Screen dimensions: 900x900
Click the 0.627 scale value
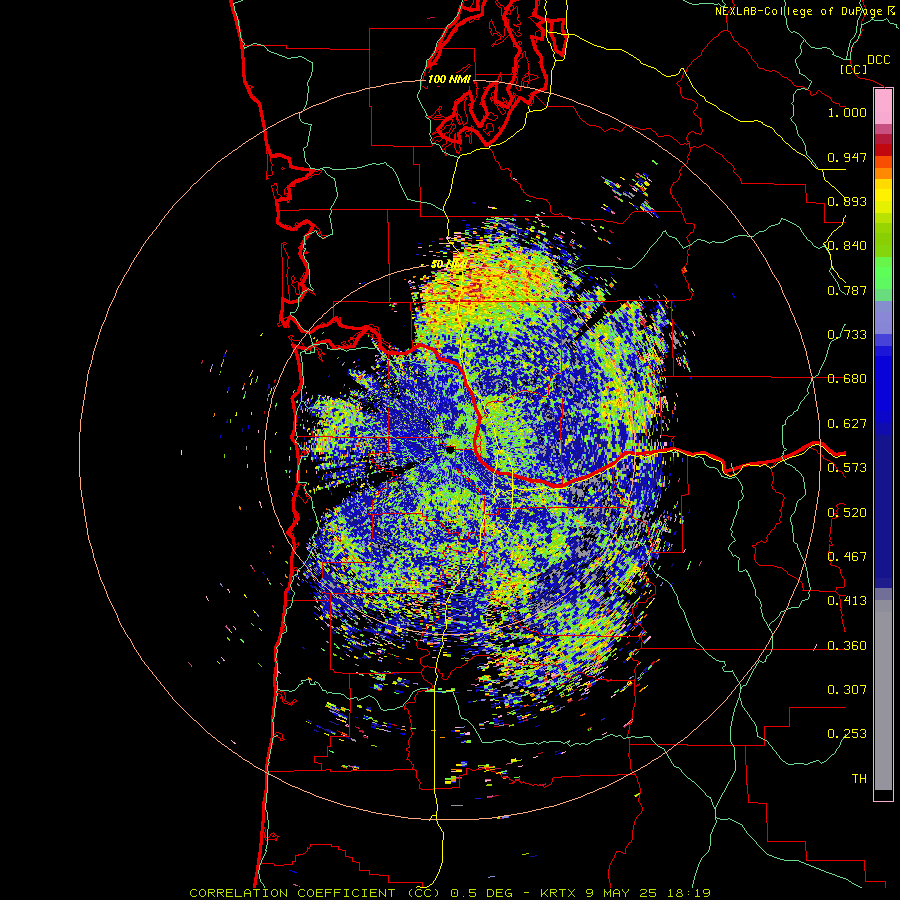847,424
